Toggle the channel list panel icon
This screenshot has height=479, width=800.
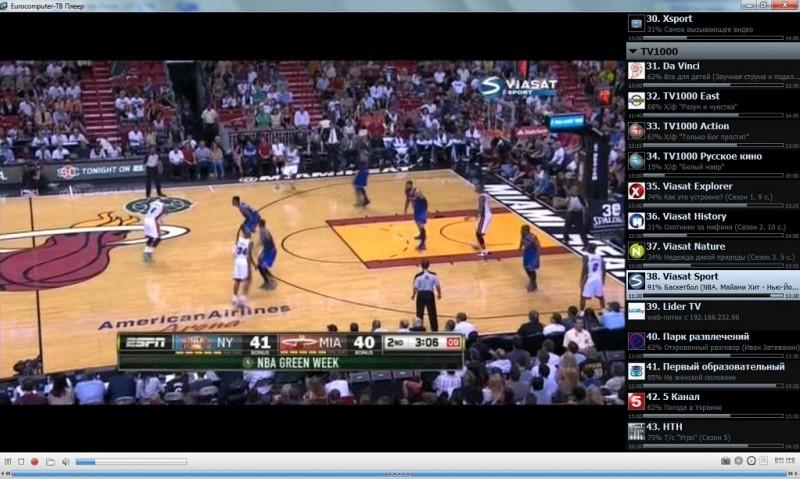point(763,461)
